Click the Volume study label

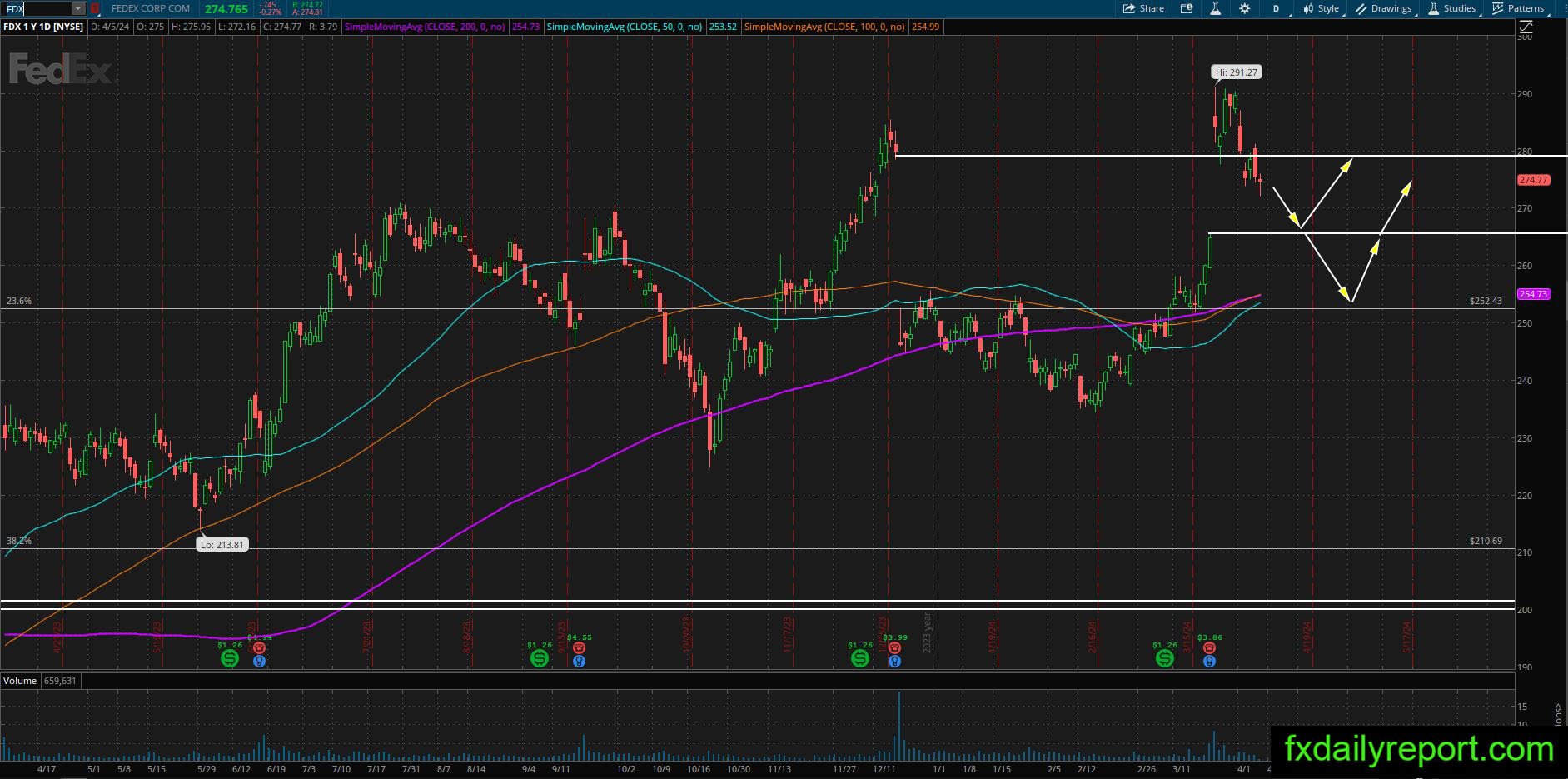point(20,681)
